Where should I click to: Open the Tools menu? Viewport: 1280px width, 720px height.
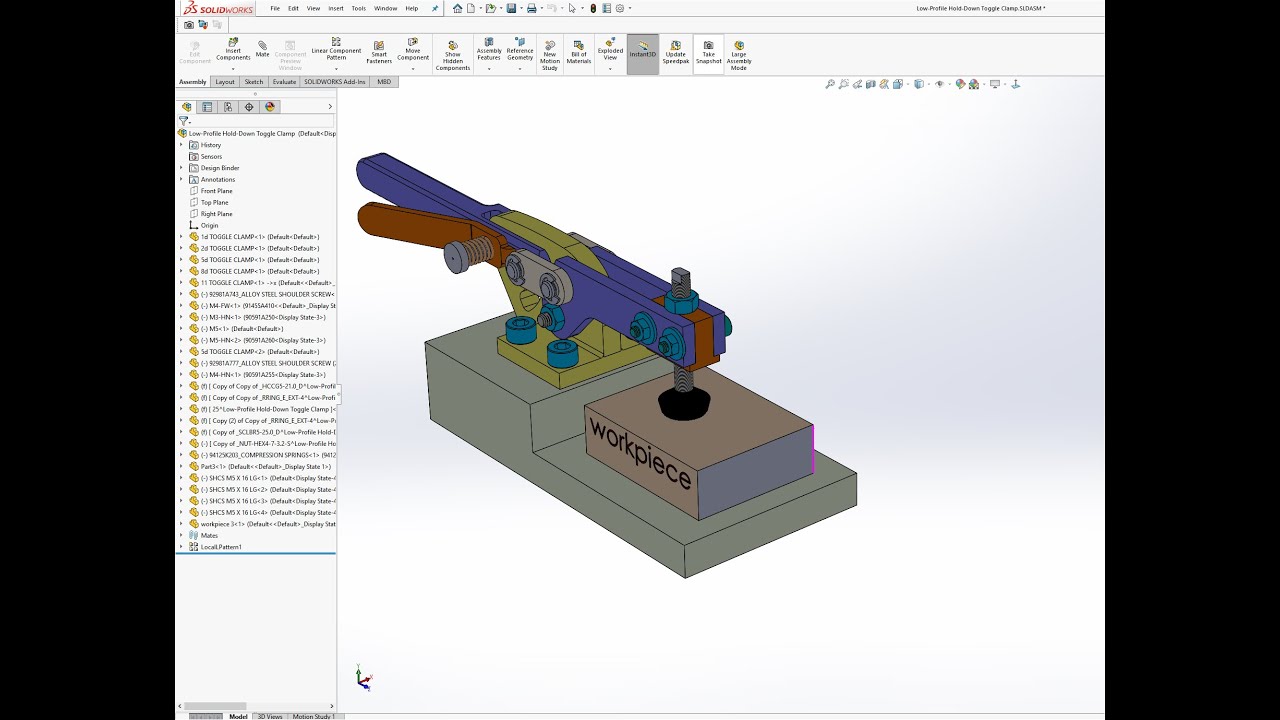(358, 8)
